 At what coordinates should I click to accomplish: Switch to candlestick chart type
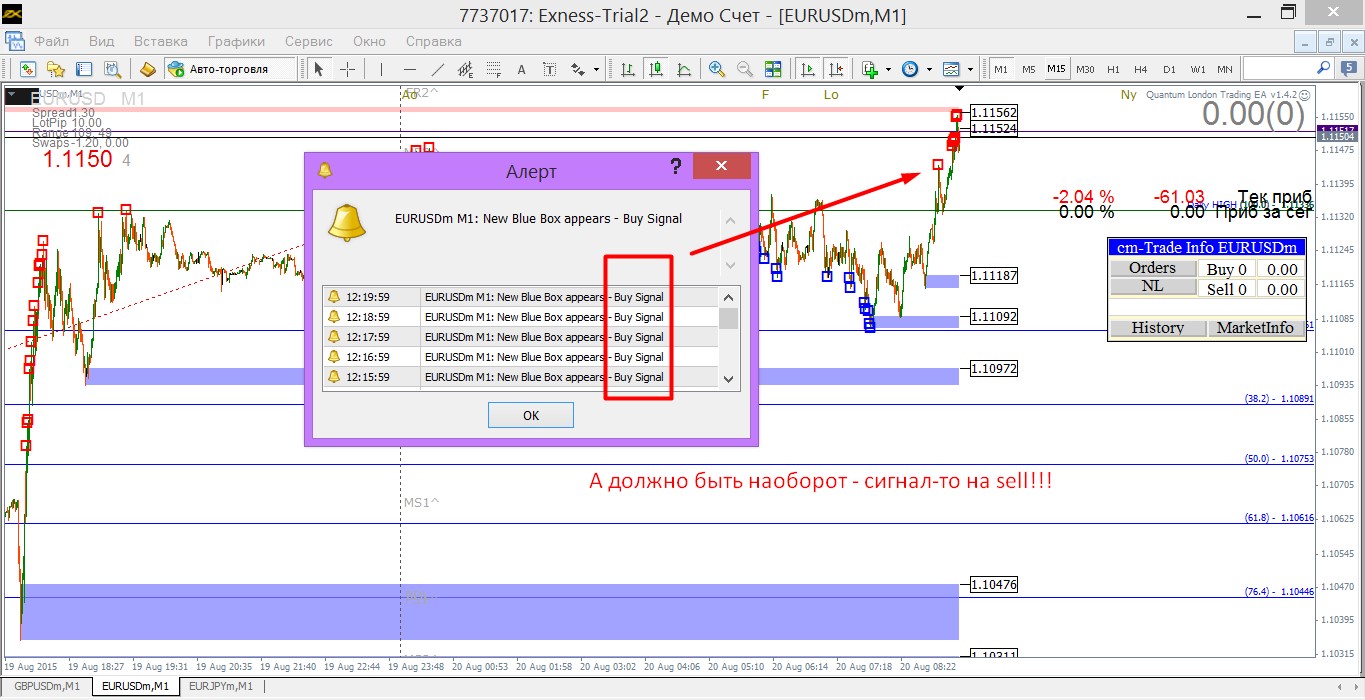[655, 69]
